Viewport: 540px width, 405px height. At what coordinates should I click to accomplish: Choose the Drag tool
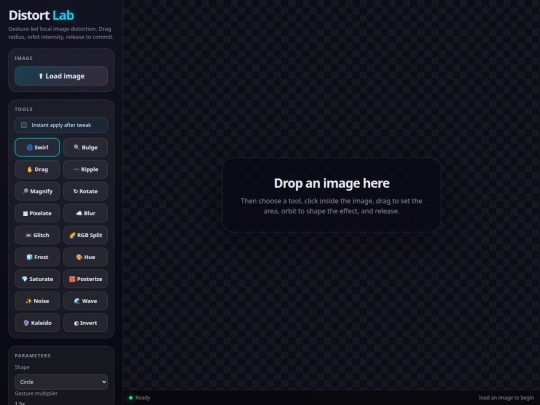tap(37, 169)
